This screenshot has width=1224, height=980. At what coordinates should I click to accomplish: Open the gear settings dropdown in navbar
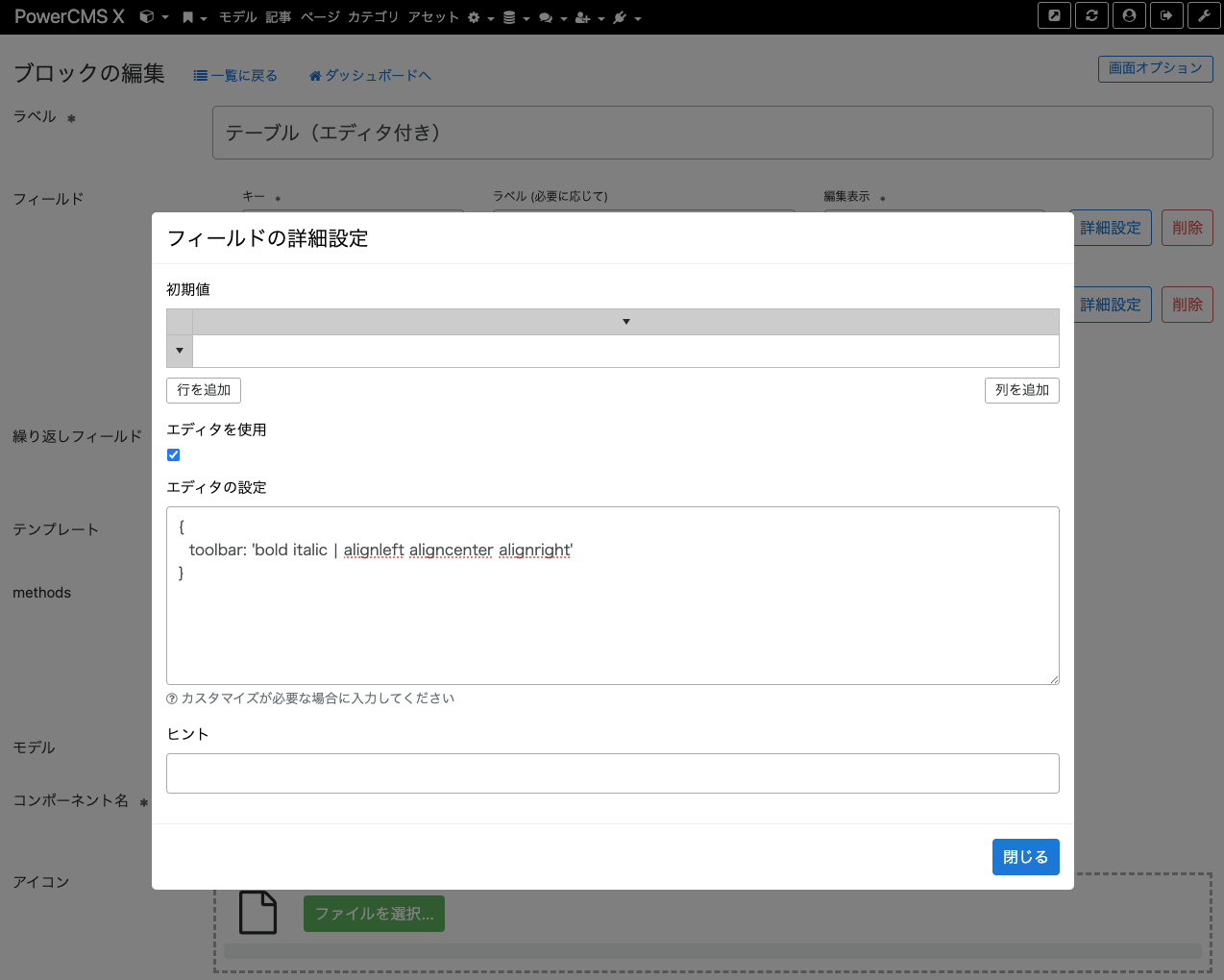(474, 15)
